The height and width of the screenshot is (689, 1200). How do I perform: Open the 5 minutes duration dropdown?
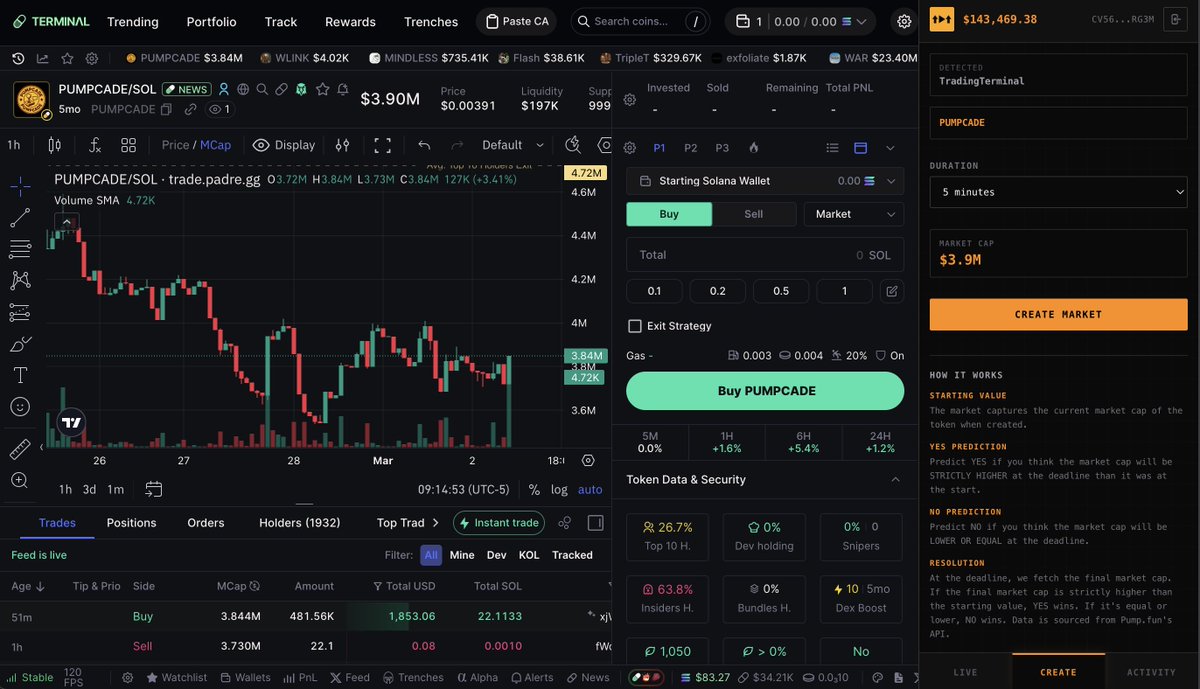click(1058, 192)
